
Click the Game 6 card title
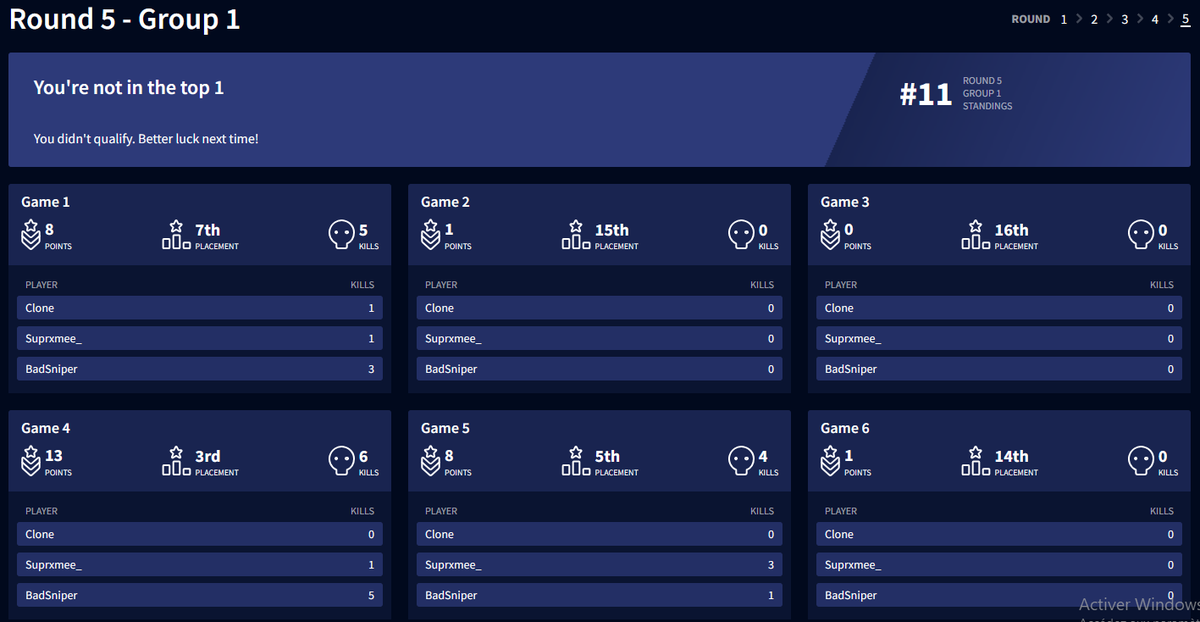click(845, 428)
